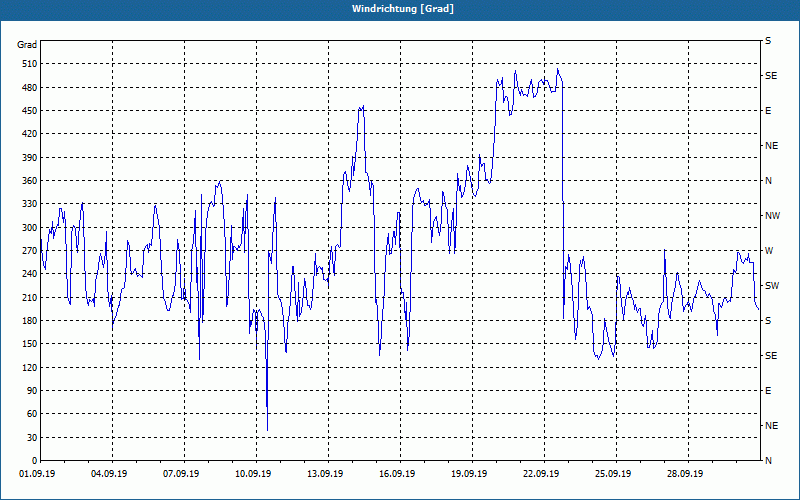The image size is (800, 500).
Task: Pick the date label 10.09.19
Action: (x=253, y=474)
